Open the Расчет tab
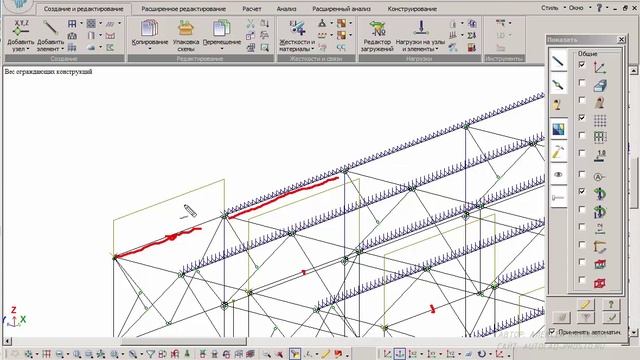The image size is (640, 360). [x=251, y=9]
